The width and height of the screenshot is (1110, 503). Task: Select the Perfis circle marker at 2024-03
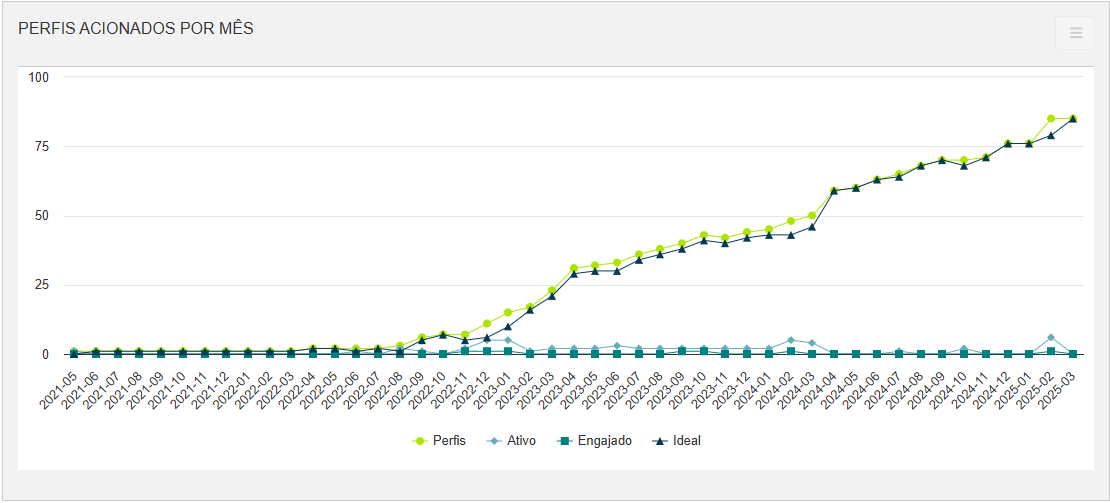813,216
